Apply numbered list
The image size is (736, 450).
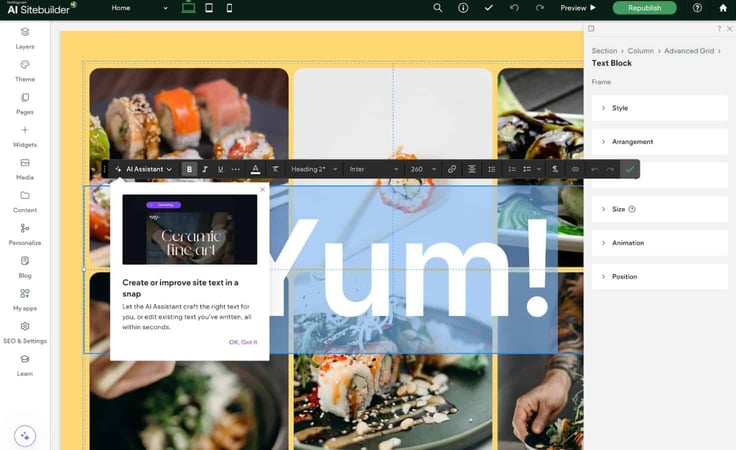tap(512, 169)
